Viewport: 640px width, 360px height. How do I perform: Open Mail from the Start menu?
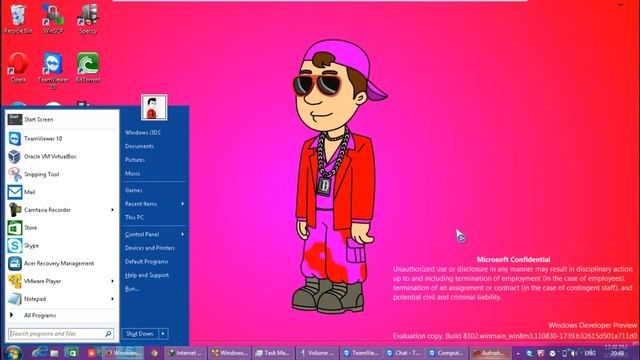(62, 192)
